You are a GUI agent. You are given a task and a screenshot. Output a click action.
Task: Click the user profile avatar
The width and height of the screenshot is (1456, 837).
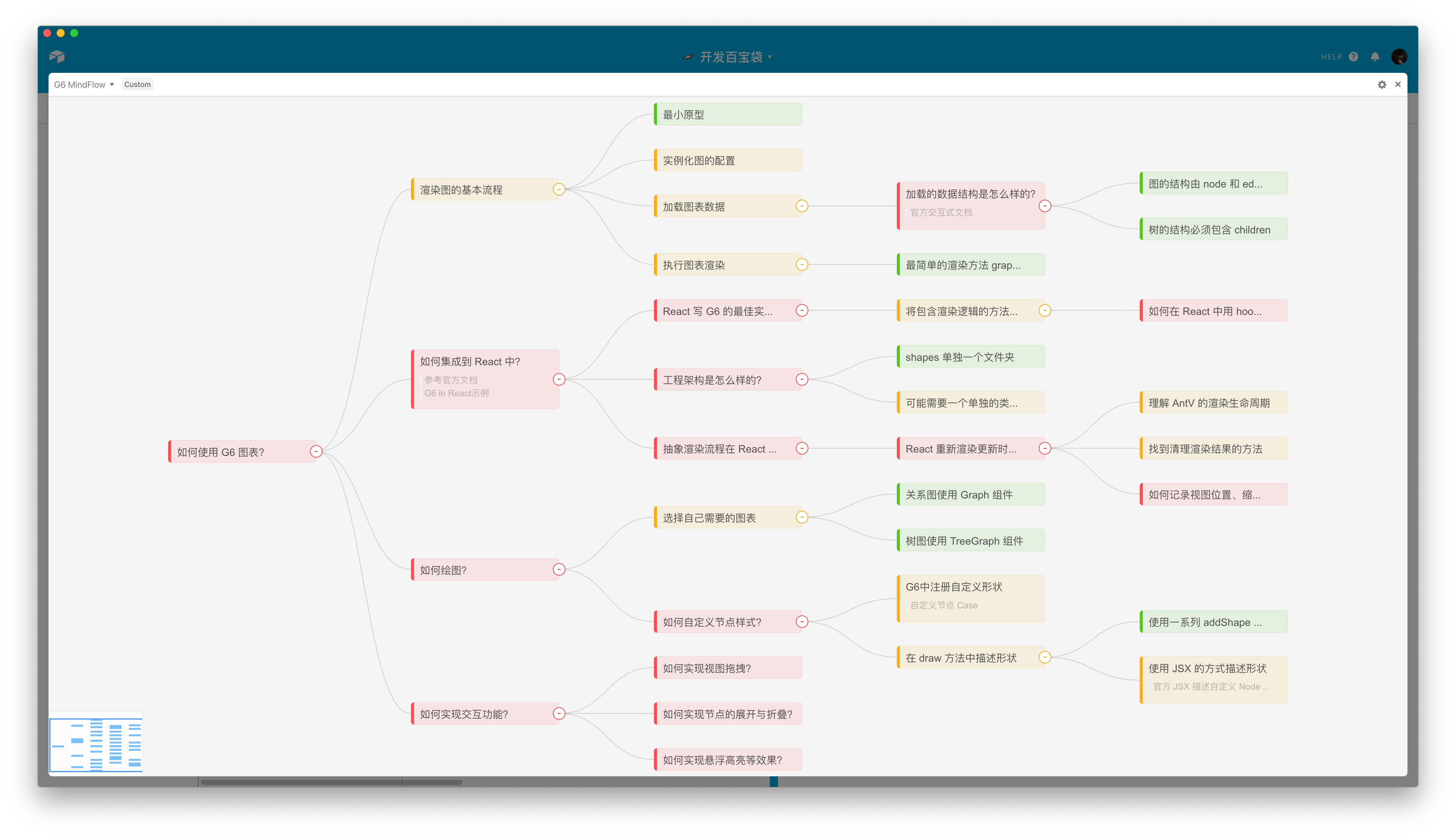(x=1399, y=56)
